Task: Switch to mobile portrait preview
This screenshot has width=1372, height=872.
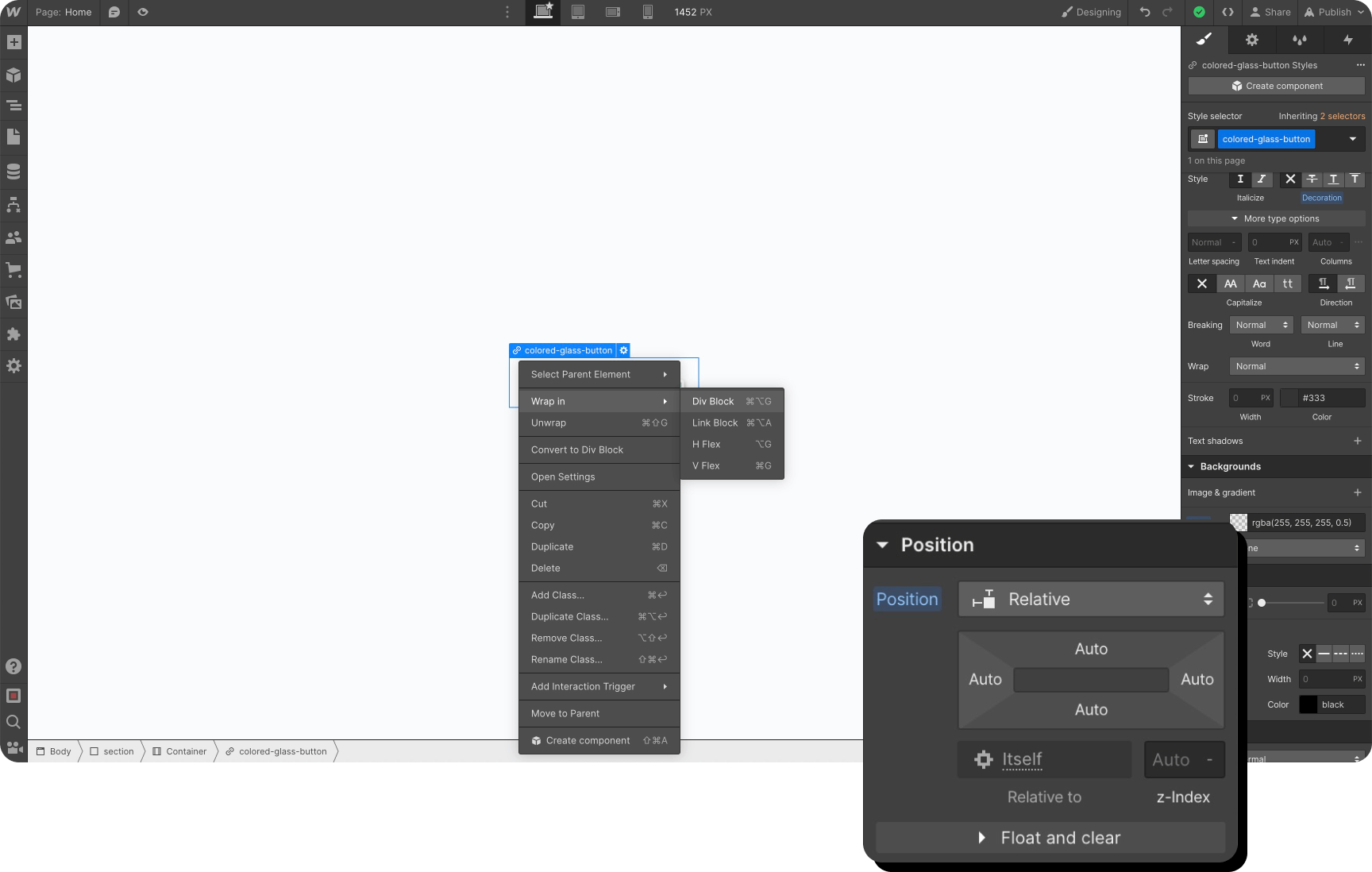Action: [647, 12]
